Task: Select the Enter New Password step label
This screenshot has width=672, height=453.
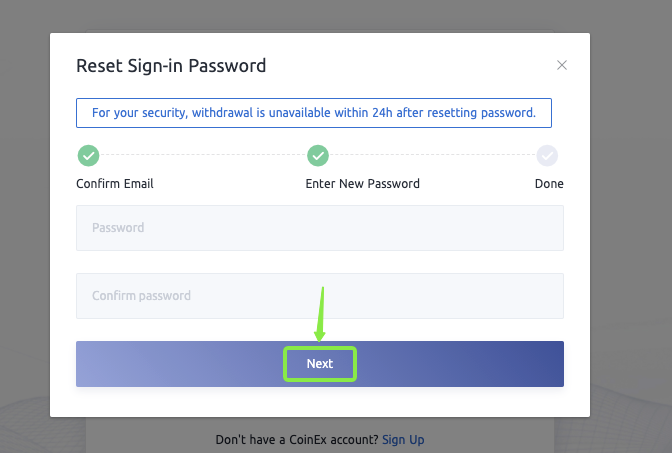Action: pos(362,184)
